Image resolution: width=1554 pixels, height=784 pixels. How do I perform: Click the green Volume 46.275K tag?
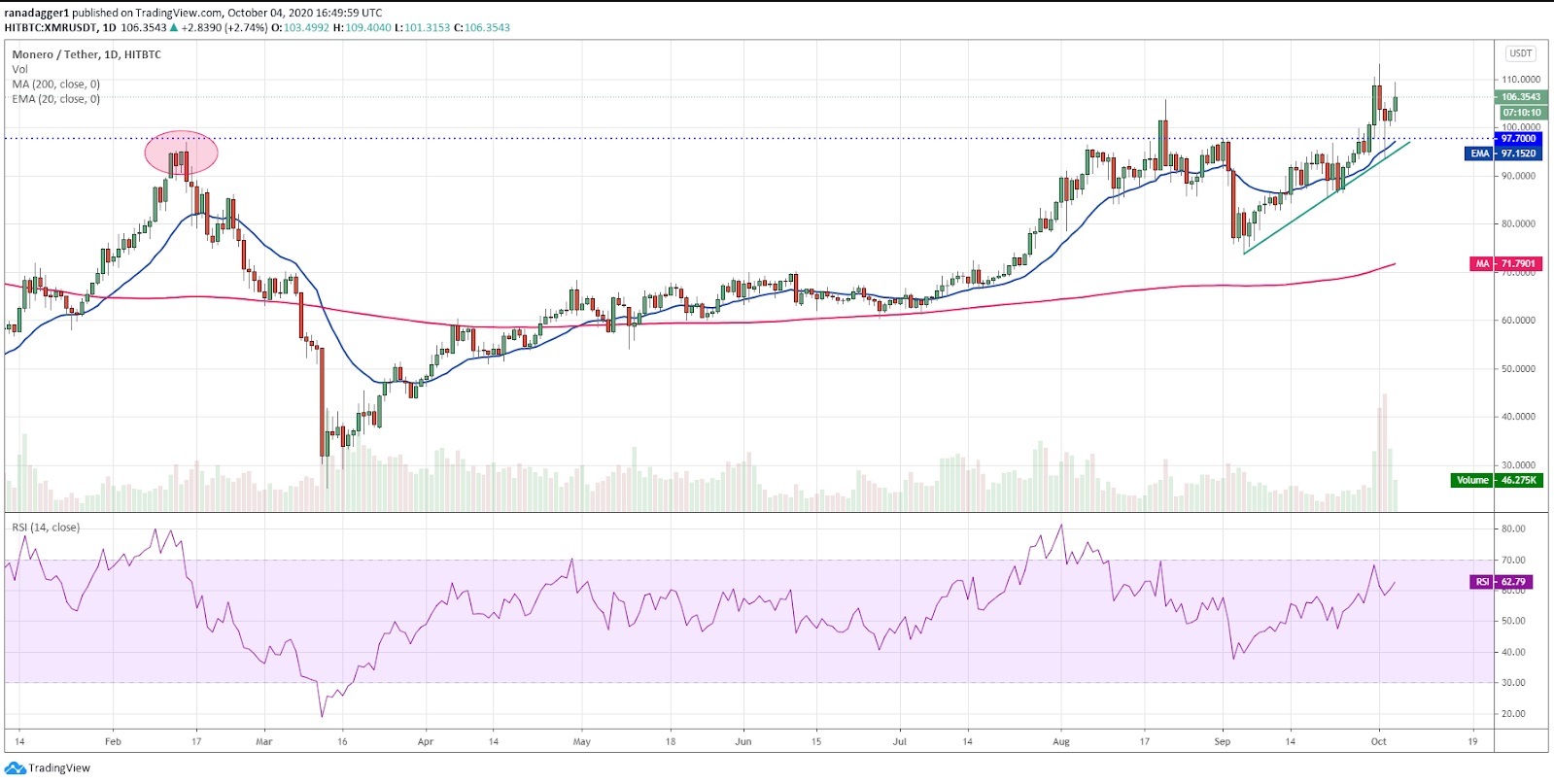pos(1496,480)
